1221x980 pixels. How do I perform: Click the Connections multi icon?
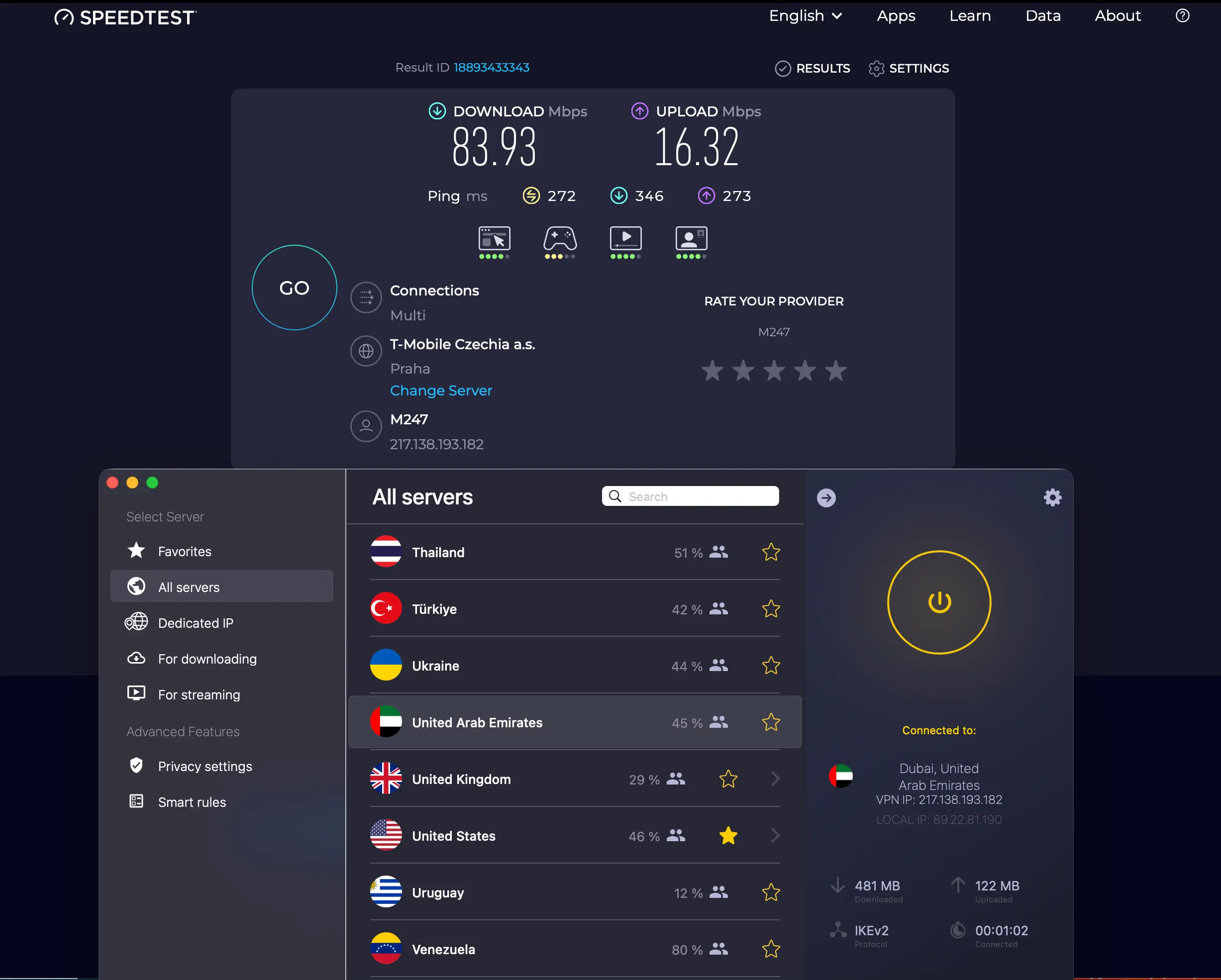(x=366, y=297)
